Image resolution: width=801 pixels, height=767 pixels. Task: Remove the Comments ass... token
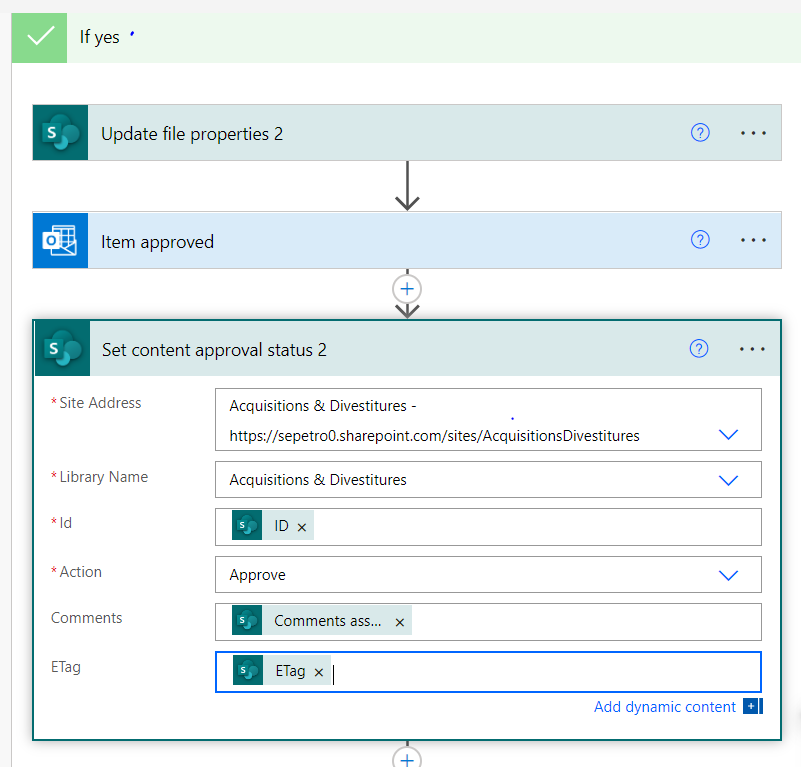coord(399,622)
